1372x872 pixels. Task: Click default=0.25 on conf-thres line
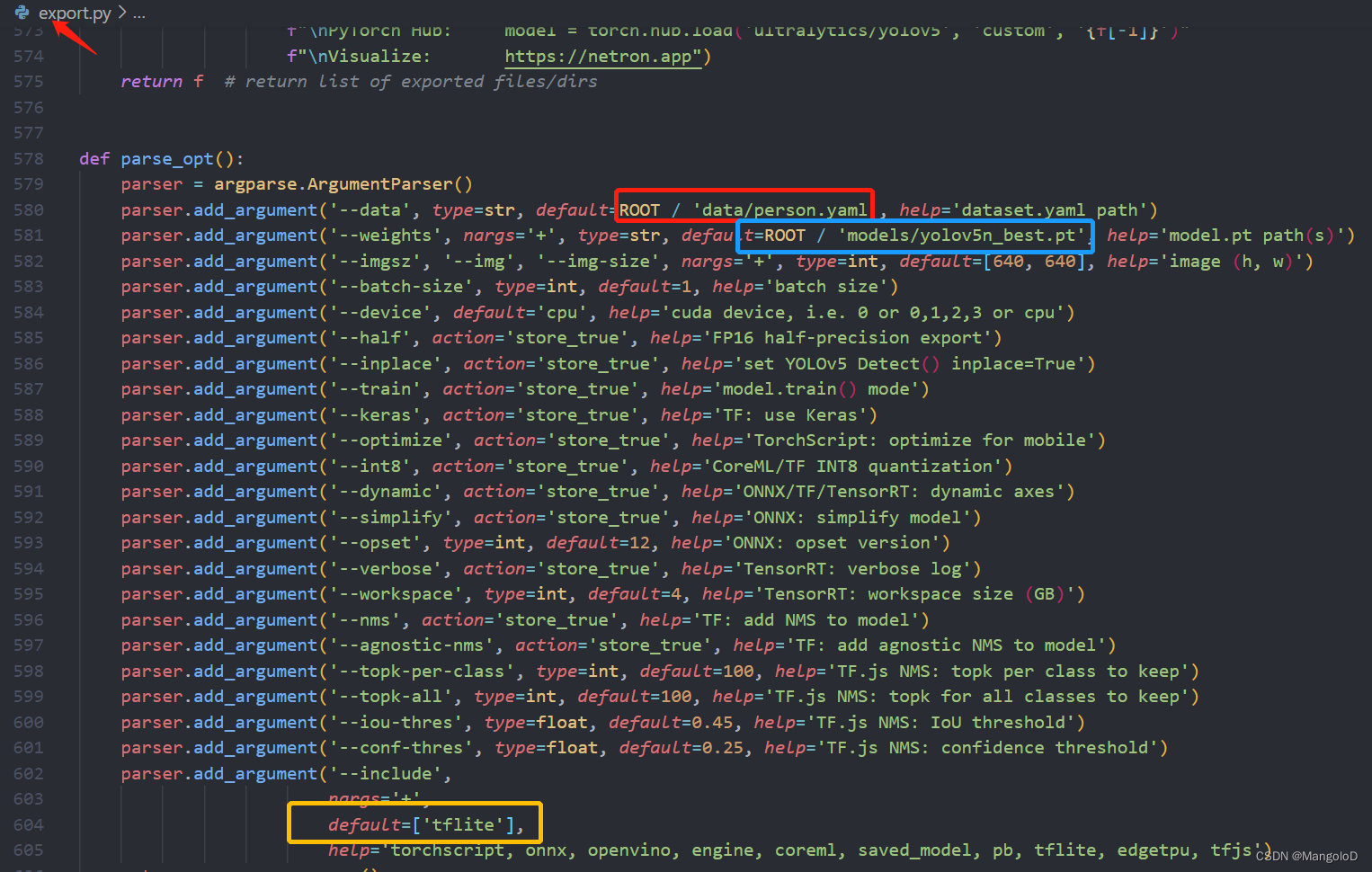coord(682,748)
